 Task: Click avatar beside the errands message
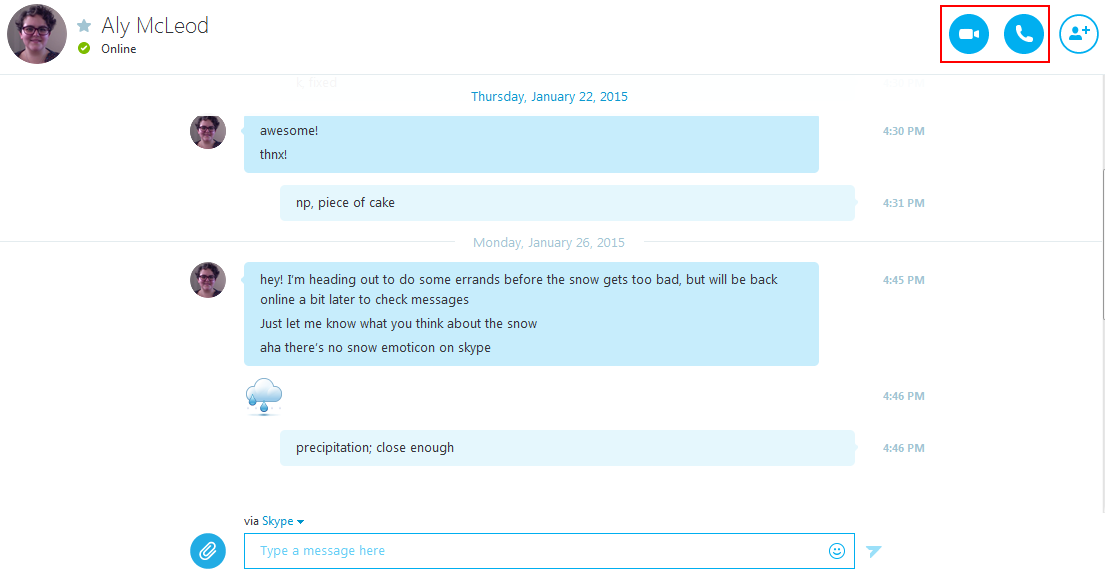(208, 280)
